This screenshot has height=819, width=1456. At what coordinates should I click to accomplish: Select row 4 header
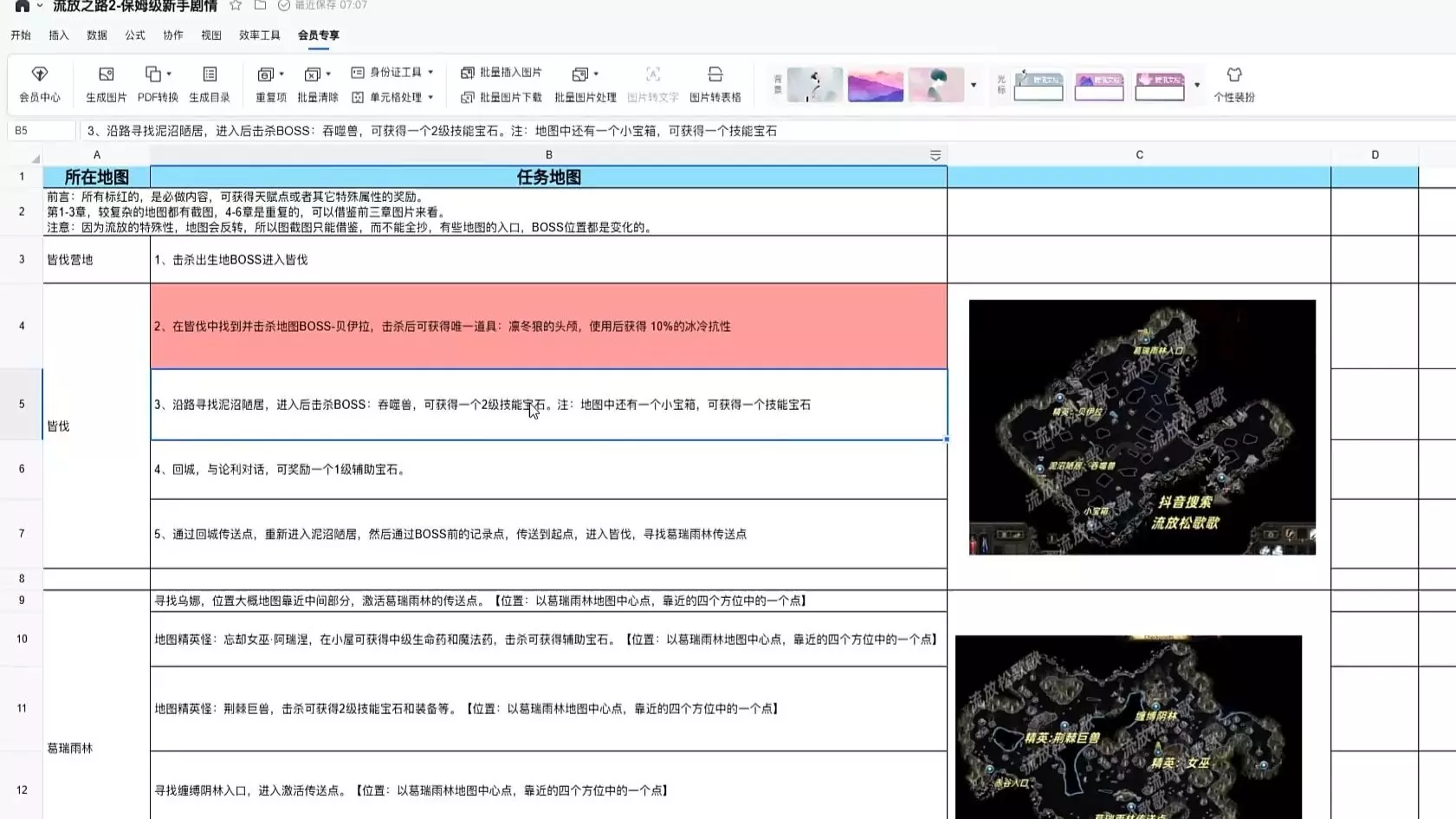22,327
